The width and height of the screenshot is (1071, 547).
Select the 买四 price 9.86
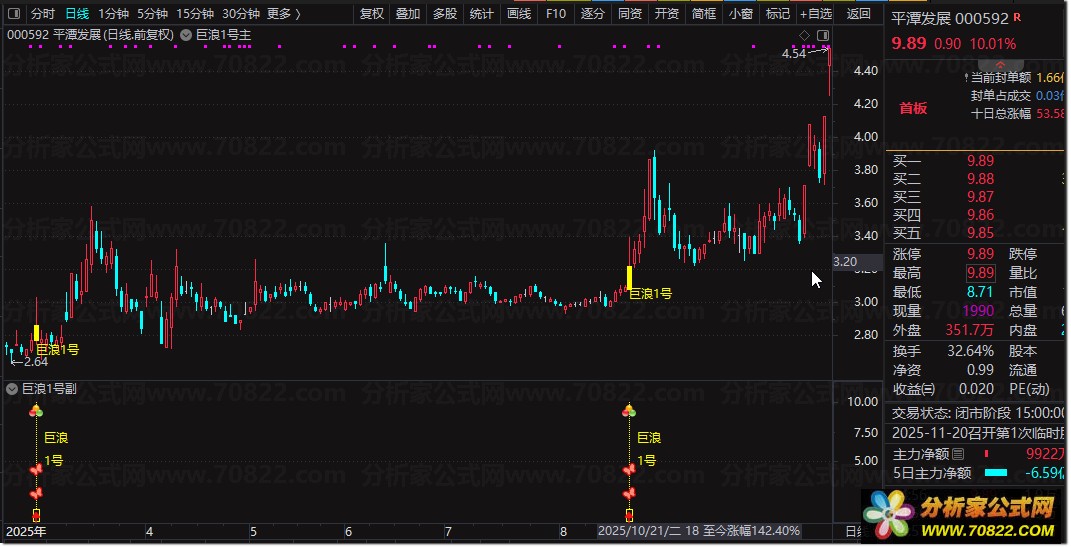(980, 215)
